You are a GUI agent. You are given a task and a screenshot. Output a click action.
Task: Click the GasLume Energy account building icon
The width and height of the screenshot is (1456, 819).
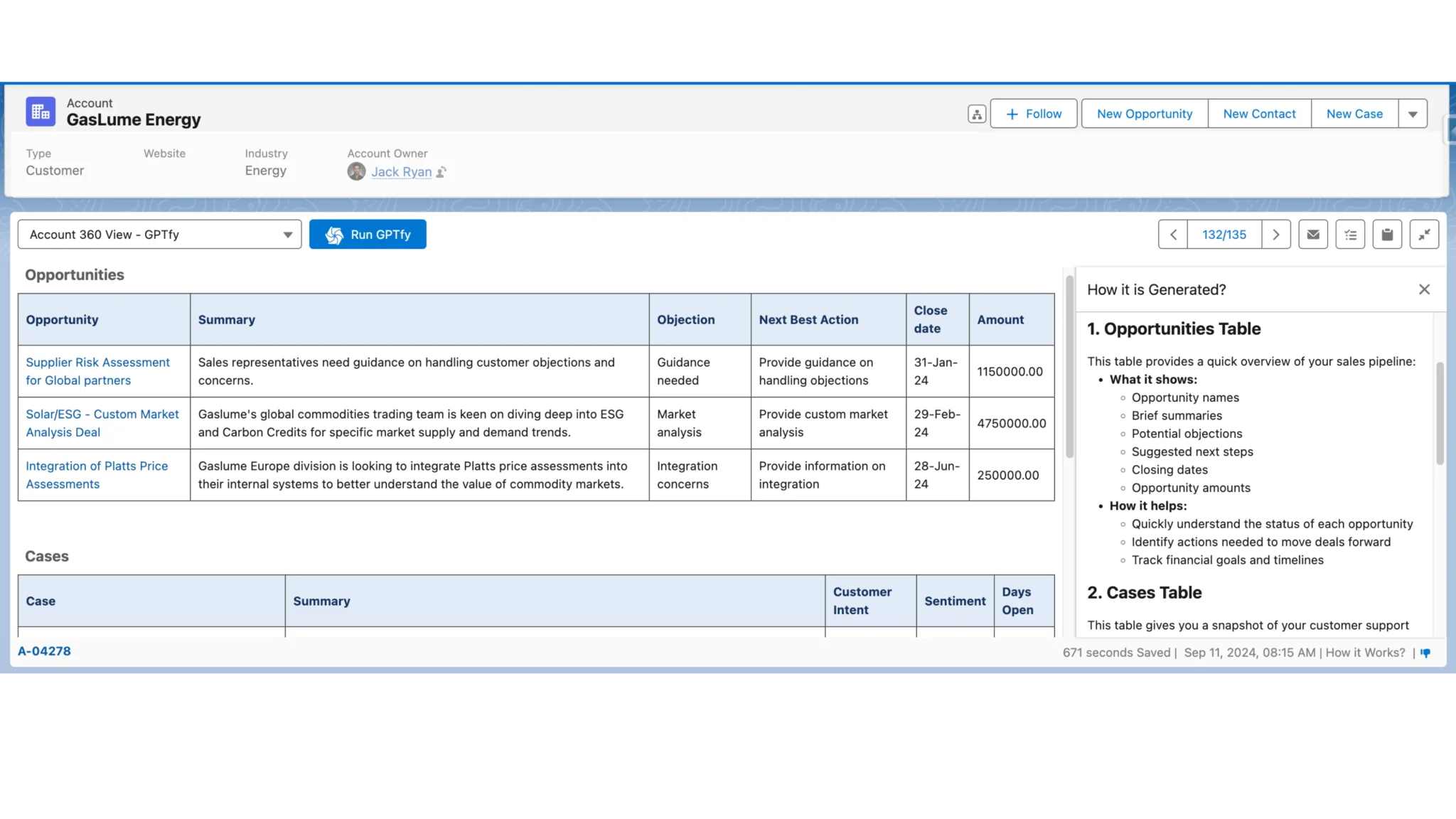coord(40,111)
